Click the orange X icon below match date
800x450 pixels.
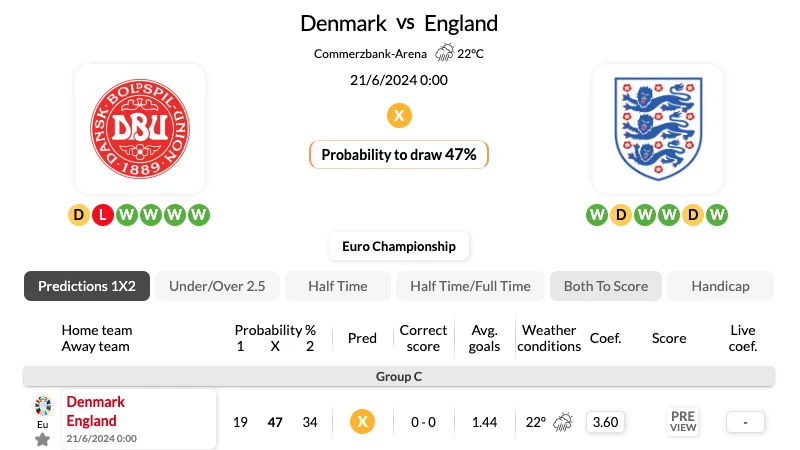pyautogui.click(x=399, y=115)
